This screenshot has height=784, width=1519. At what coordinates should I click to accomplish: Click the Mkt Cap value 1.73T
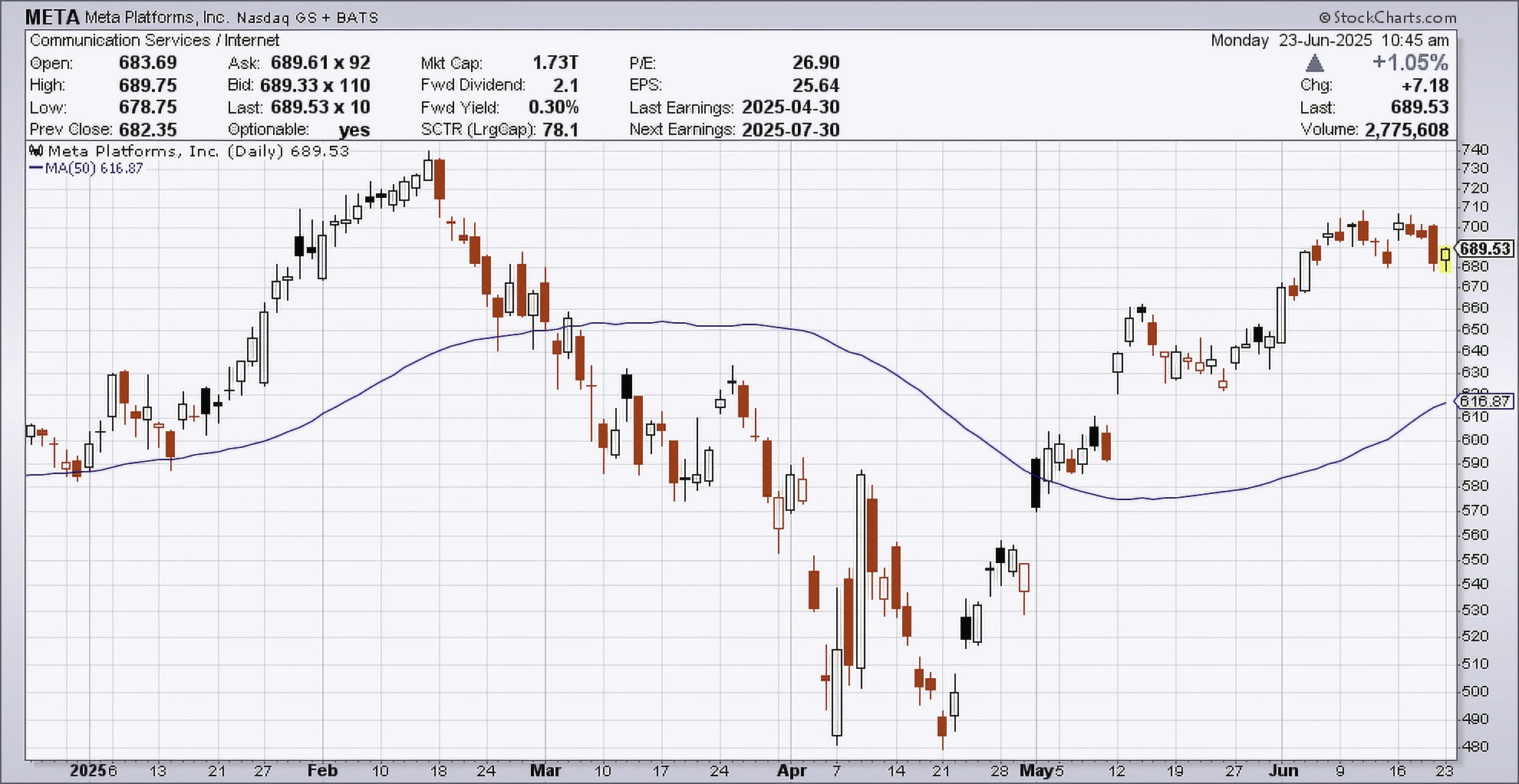555,63
